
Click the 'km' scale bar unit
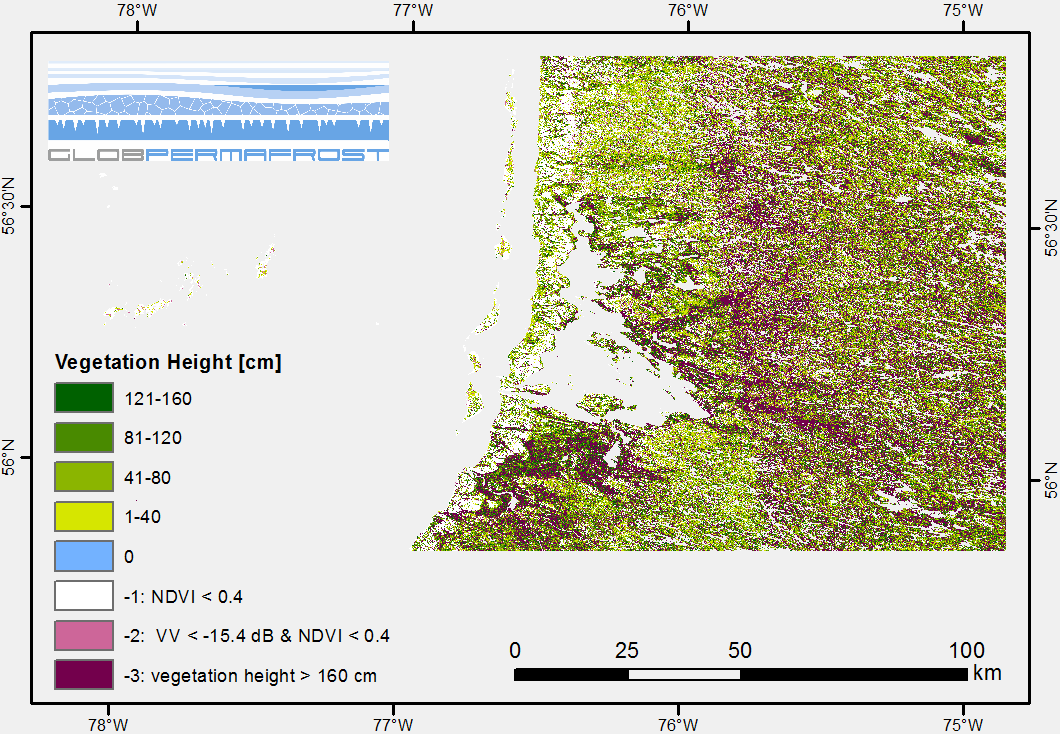[x=987, y=672]
